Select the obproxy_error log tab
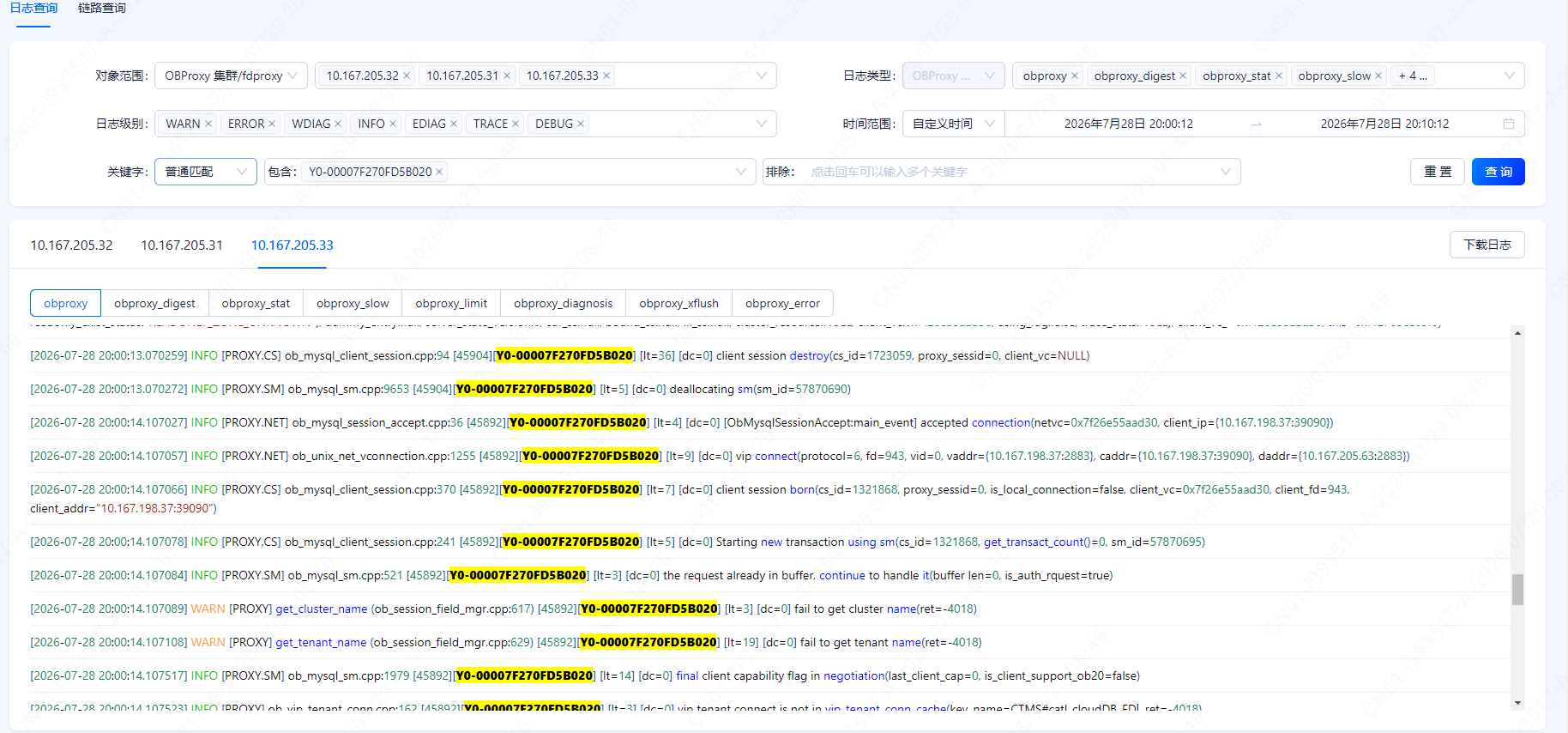The height and width of the screenshot is (733, 1568). (x=782, y=303)
